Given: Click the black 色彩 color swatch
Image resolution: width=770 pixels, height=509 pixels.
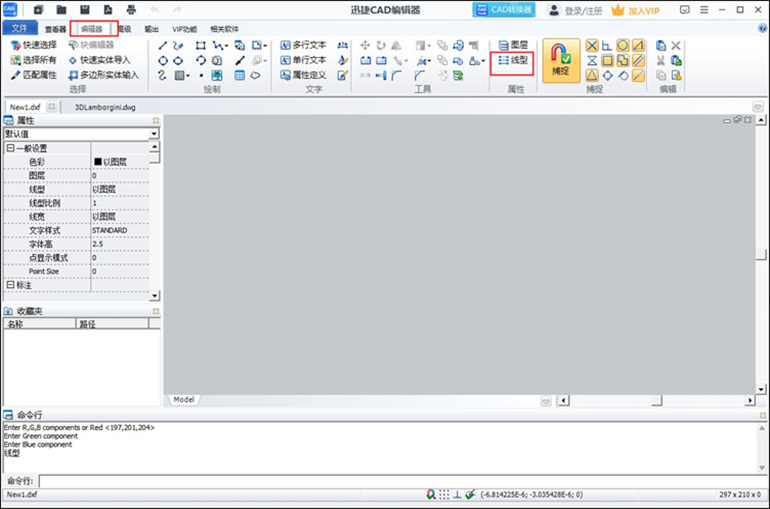Looking at the screenshot, I should tap(97, 161).
